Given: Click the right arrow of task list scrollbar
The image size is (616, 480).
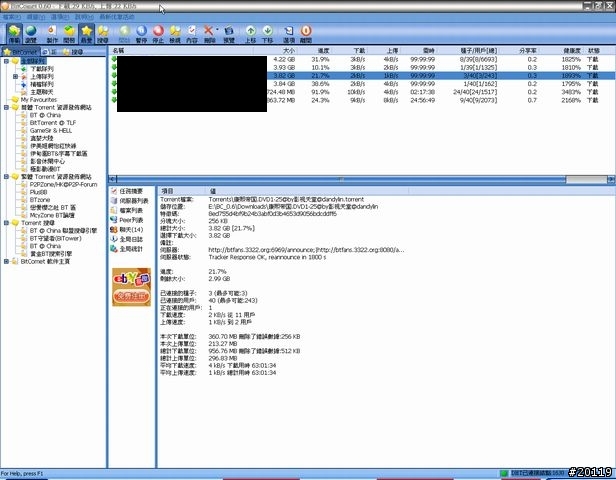Looking at the screenshot, I should click(x=611, y=179).
